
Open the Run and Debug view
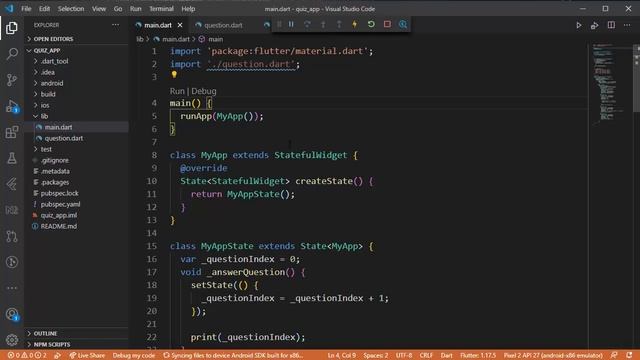12,106
